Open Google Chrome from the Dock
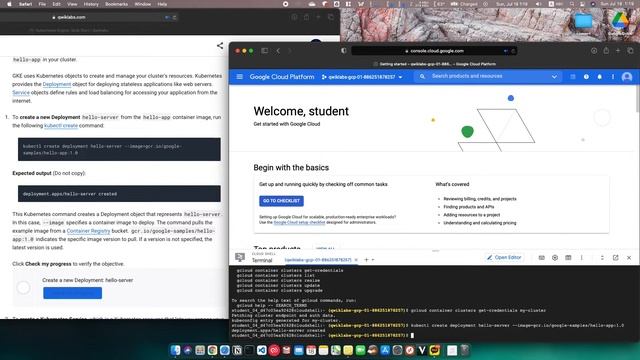Screen dimensions: 640x360 tap(212, 350)
